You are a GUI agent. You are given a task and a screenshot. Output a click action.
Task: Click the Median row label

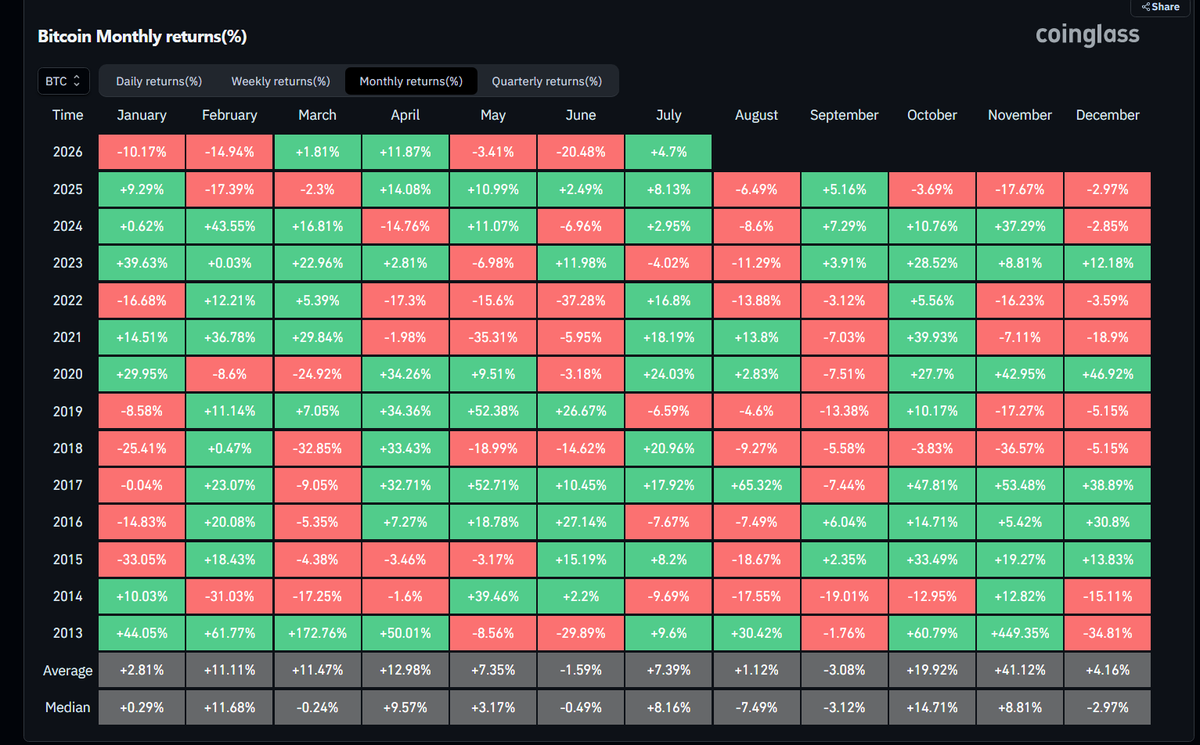tap(68, 708)
